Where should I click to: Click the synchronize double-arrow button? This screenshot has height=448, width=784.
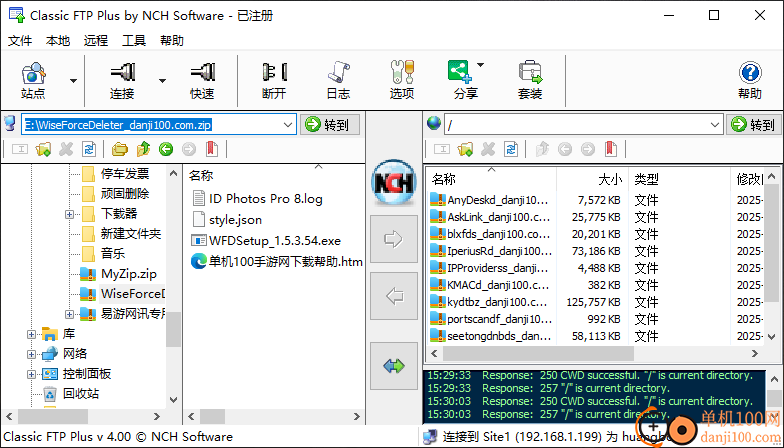pyautogui.click(x=394, y=366)
